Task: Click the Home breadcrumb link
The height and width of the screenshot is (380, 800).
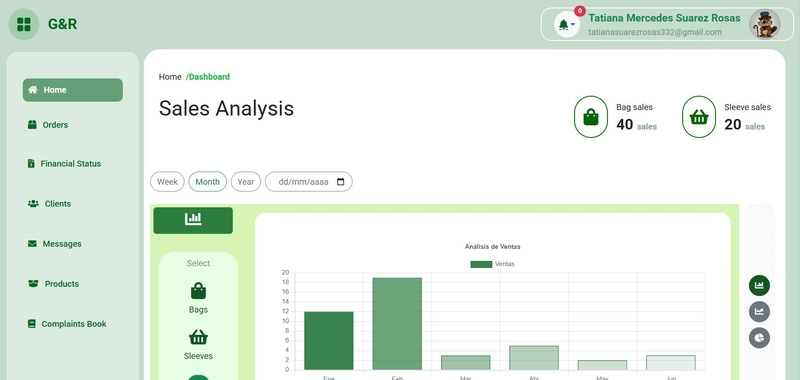Action: (x=170, y=77)
